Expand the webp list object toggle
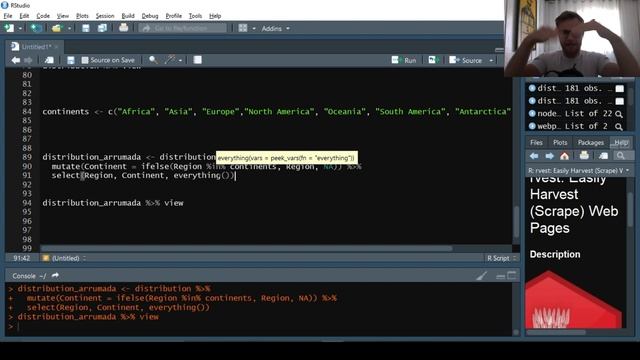Viewport: 640px width, 360px height. (532, 126)
